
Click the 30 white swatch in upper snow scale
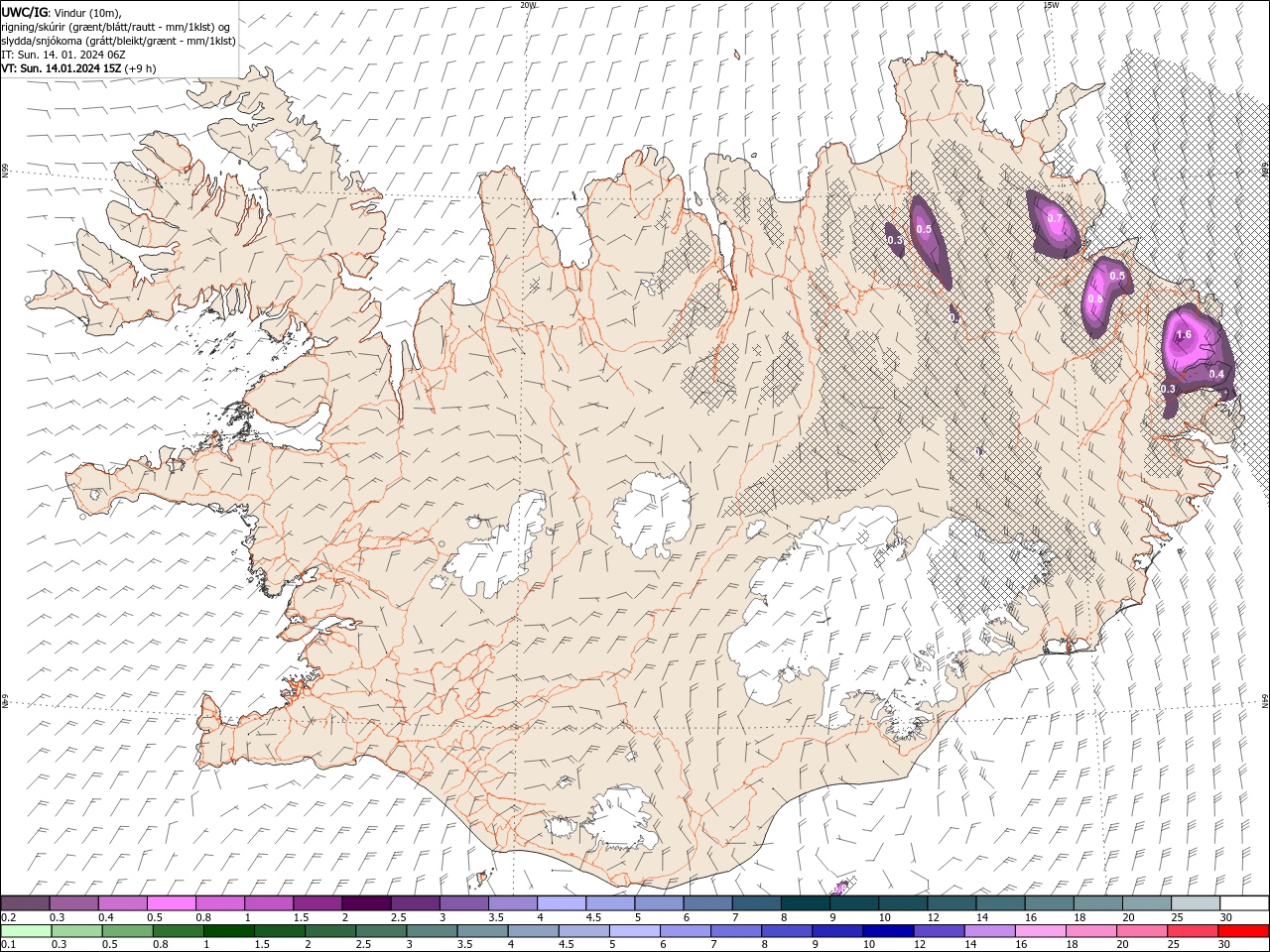tap(1244, 903)
